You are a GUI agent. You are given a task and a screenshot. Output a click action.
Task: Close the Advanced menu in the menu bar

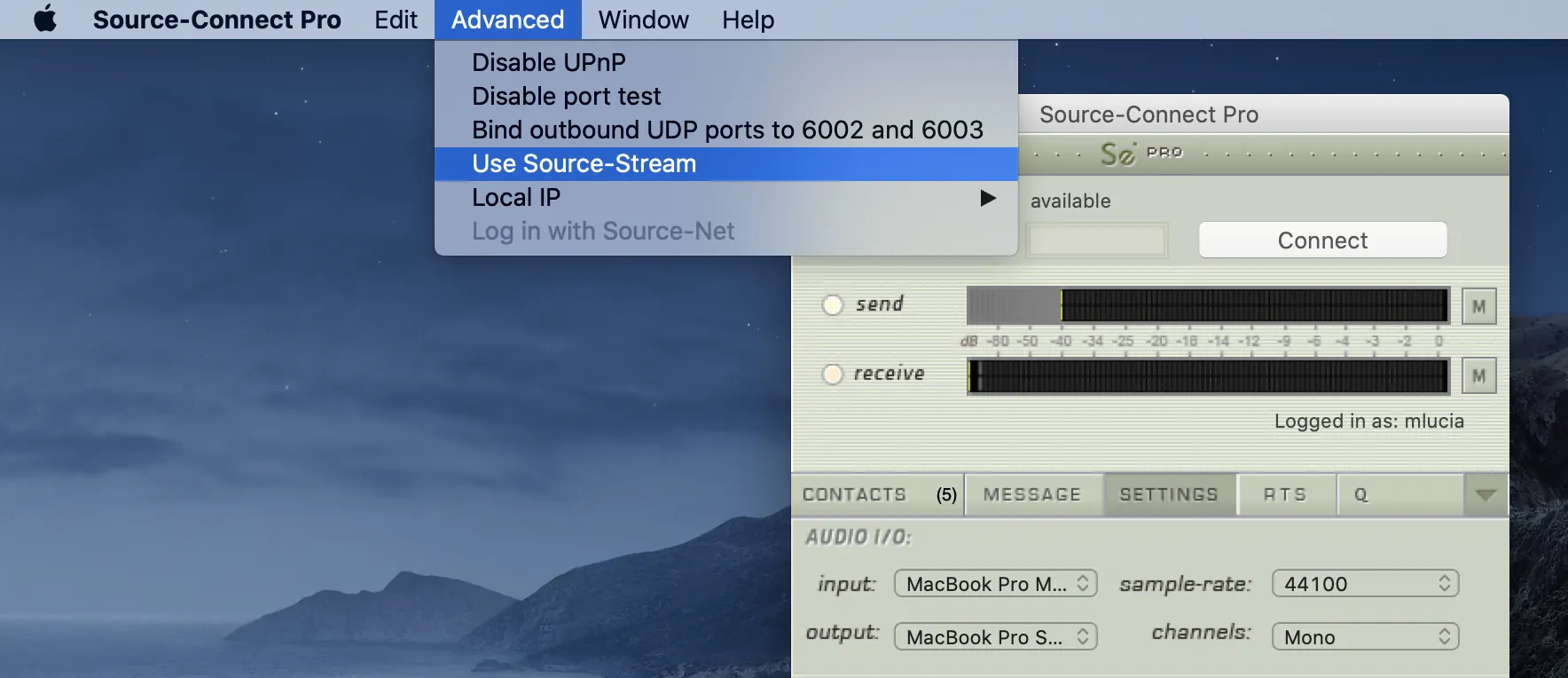(x=507, y=20)
